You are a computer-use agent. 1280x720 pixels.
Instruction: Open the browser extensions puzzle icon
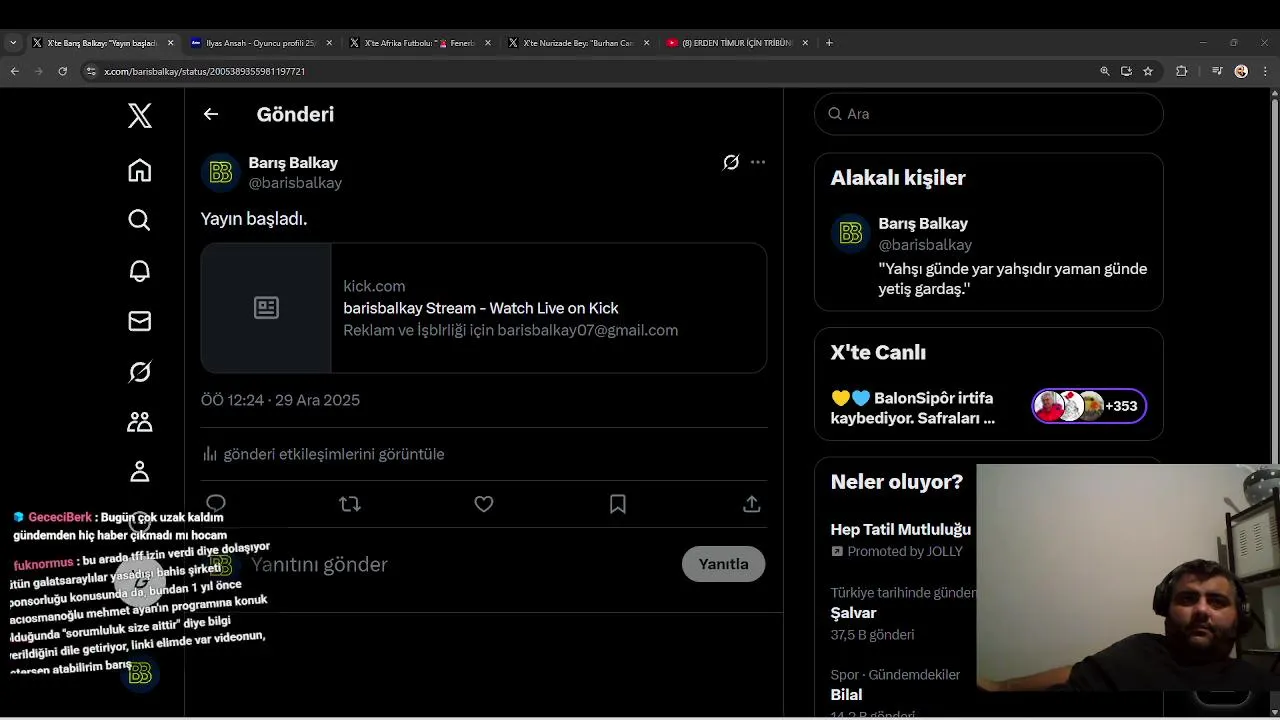(x=1181, y=71)
